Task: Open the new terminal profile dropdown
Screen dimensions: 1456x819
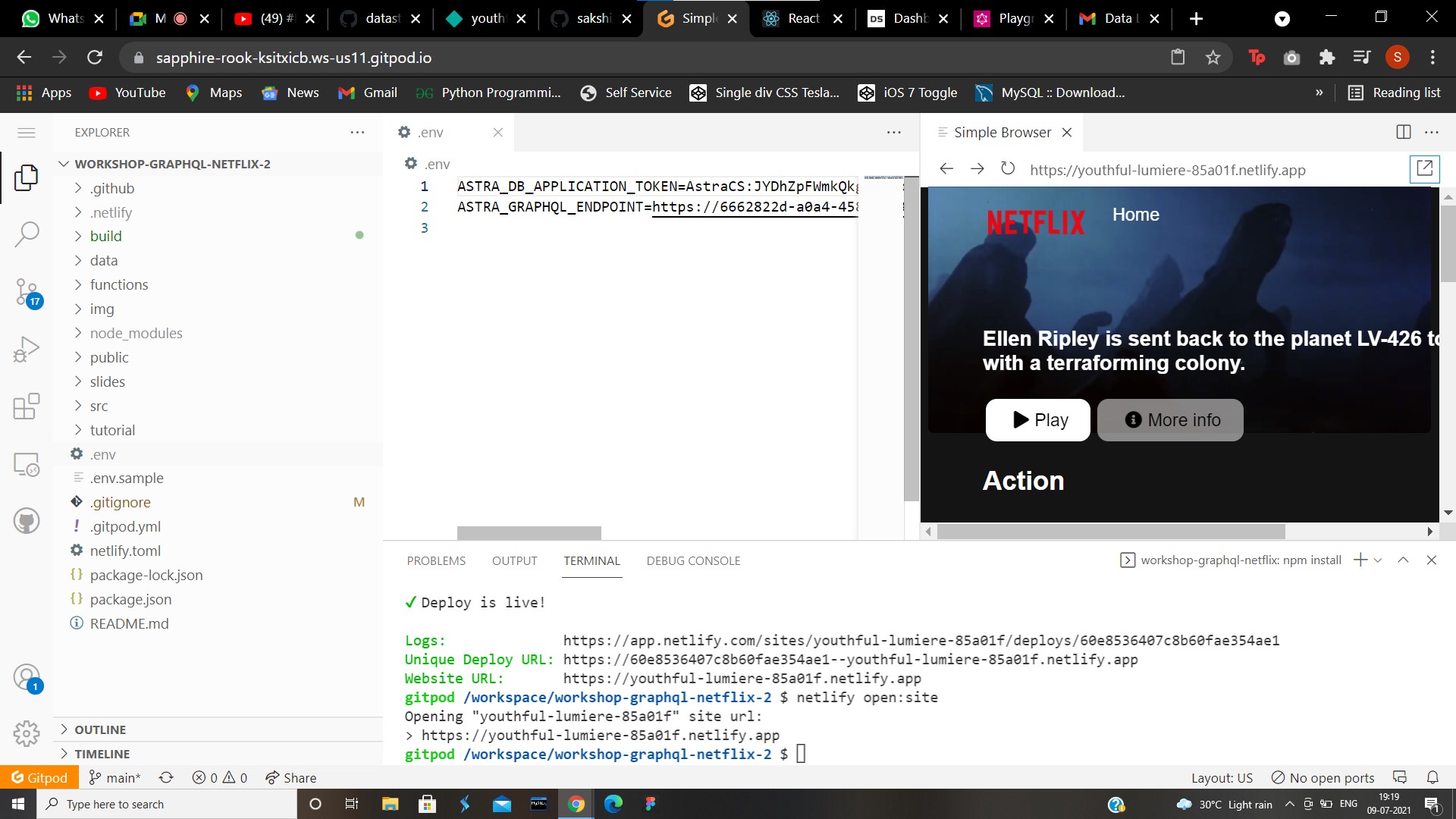Action: pos(1376,560)
